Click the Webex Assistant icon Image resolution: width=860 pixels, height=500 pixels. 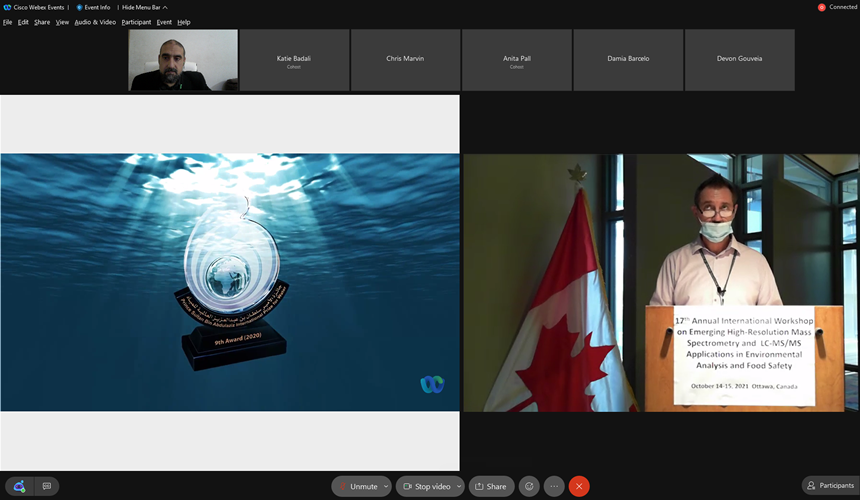(19, 486)
